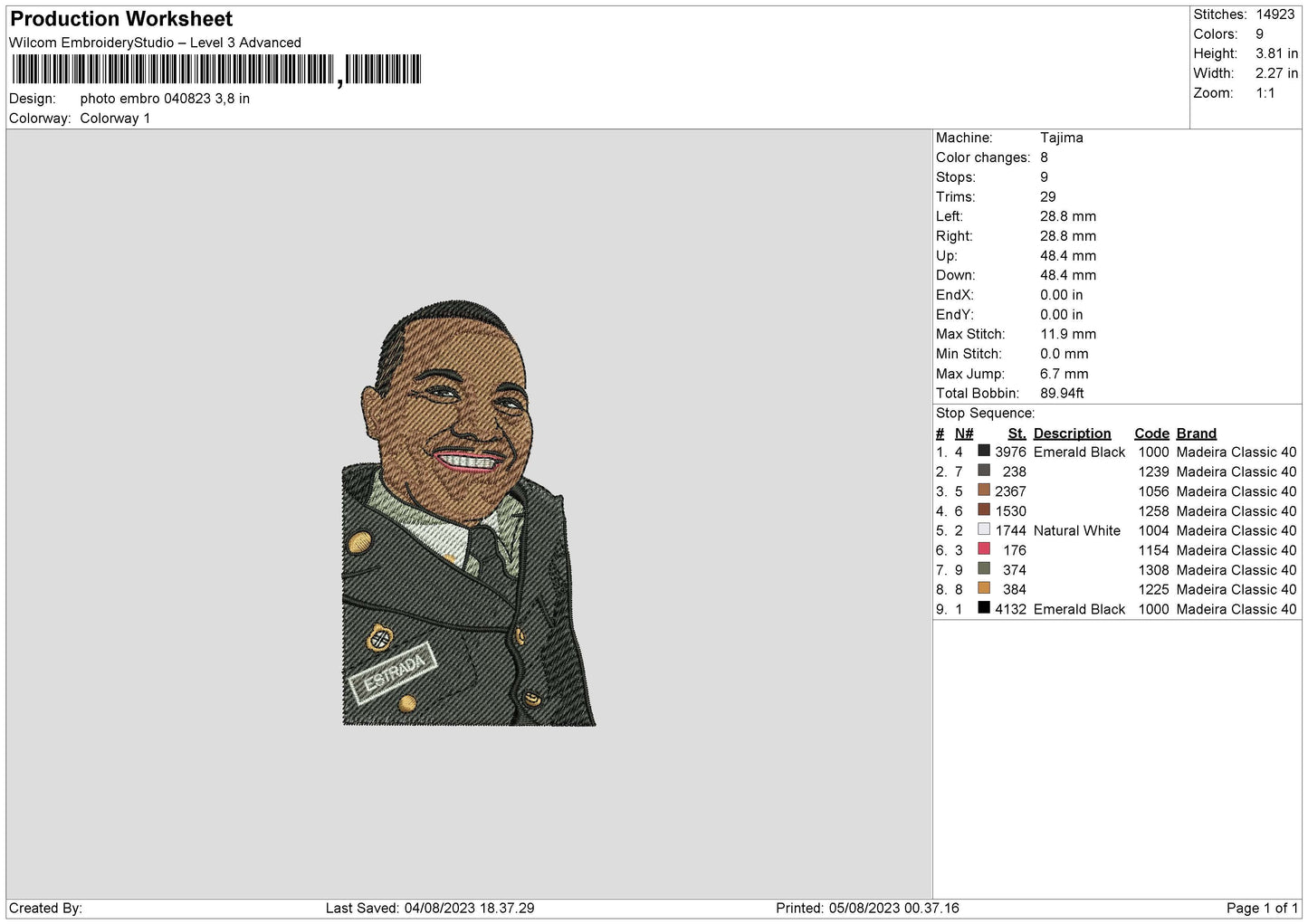Click the brown swatch for stop 4
The image size is (1308, 924).
984,510
